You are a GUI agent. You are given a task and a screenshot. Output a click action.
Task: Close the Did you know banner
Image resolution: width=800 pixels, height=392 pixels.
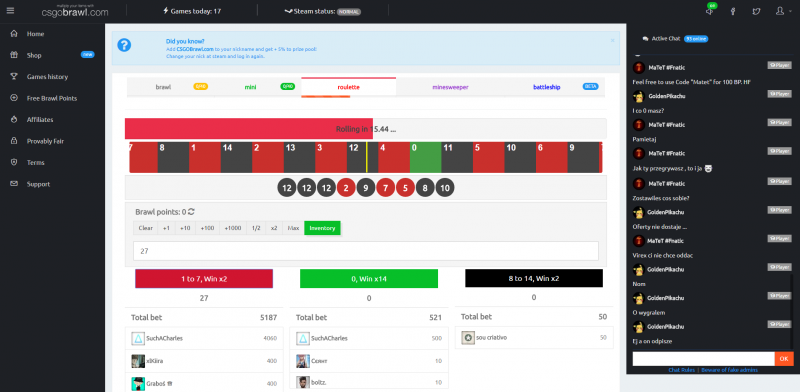[612, 40]
